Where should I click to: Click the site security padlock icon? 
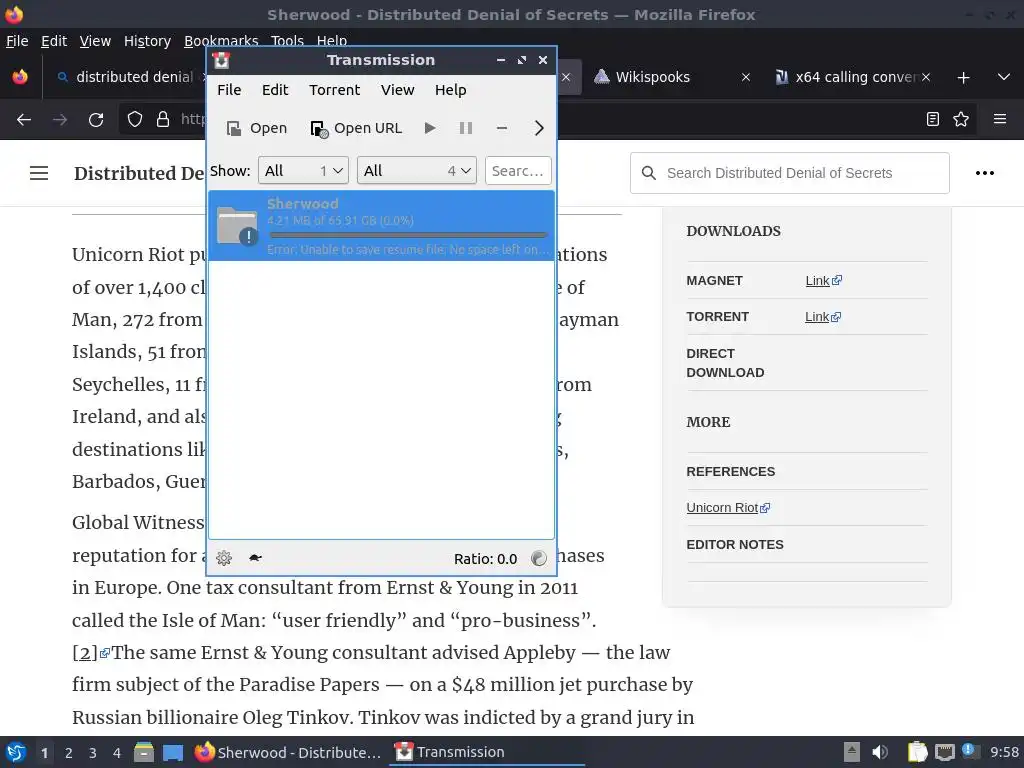click(x=163, y=119)
